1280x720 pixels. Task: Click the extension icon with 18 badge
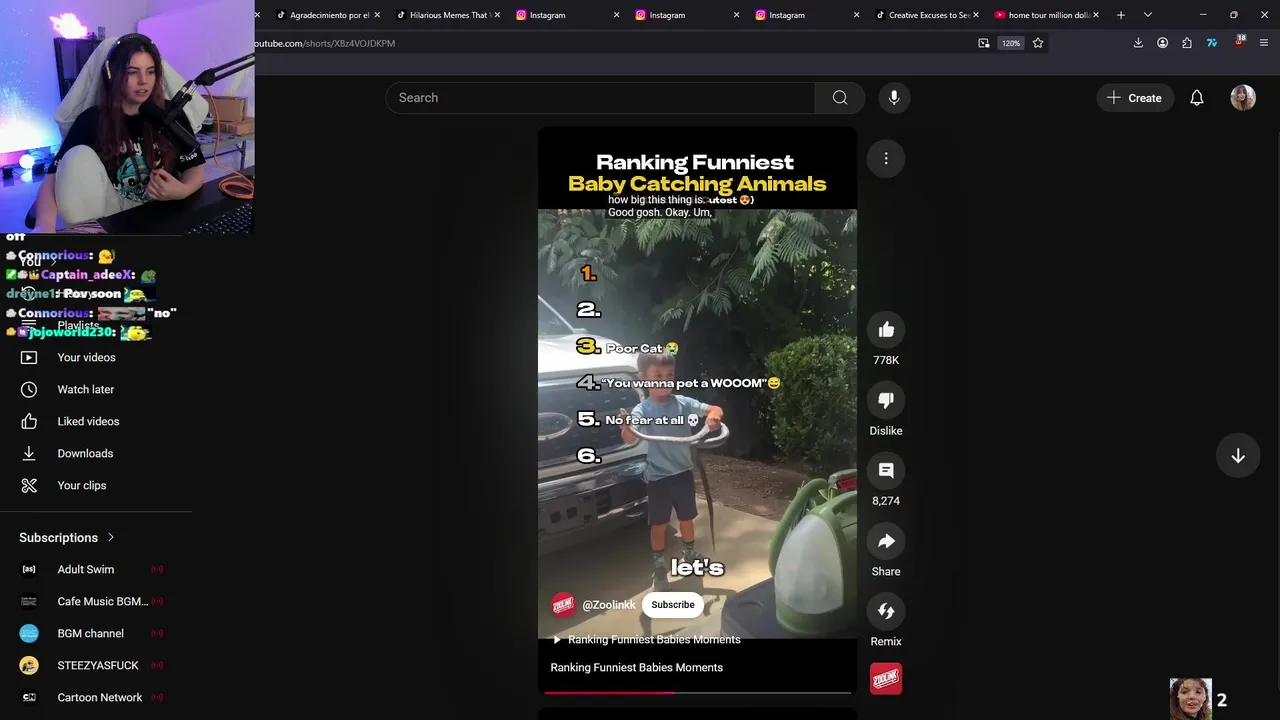coord(1239,42)
